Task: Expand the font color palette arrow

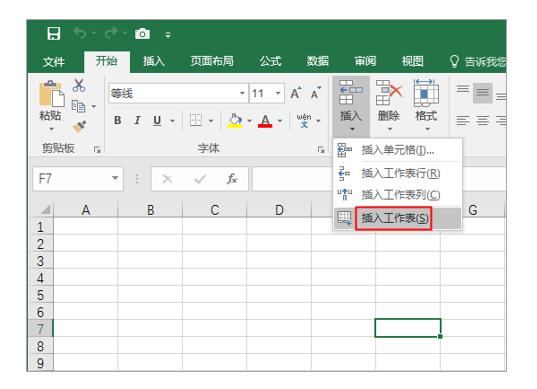Action: click(280, 121)
